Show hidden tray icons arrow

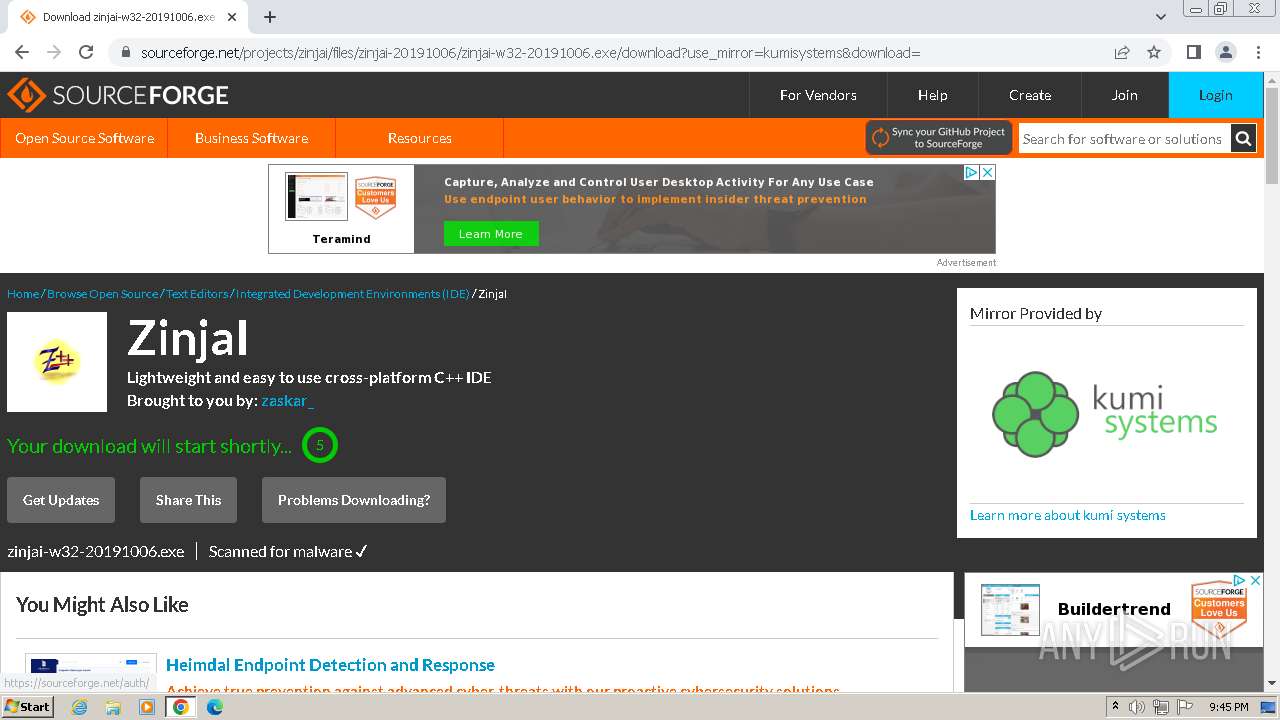[x=1115, y=707]
